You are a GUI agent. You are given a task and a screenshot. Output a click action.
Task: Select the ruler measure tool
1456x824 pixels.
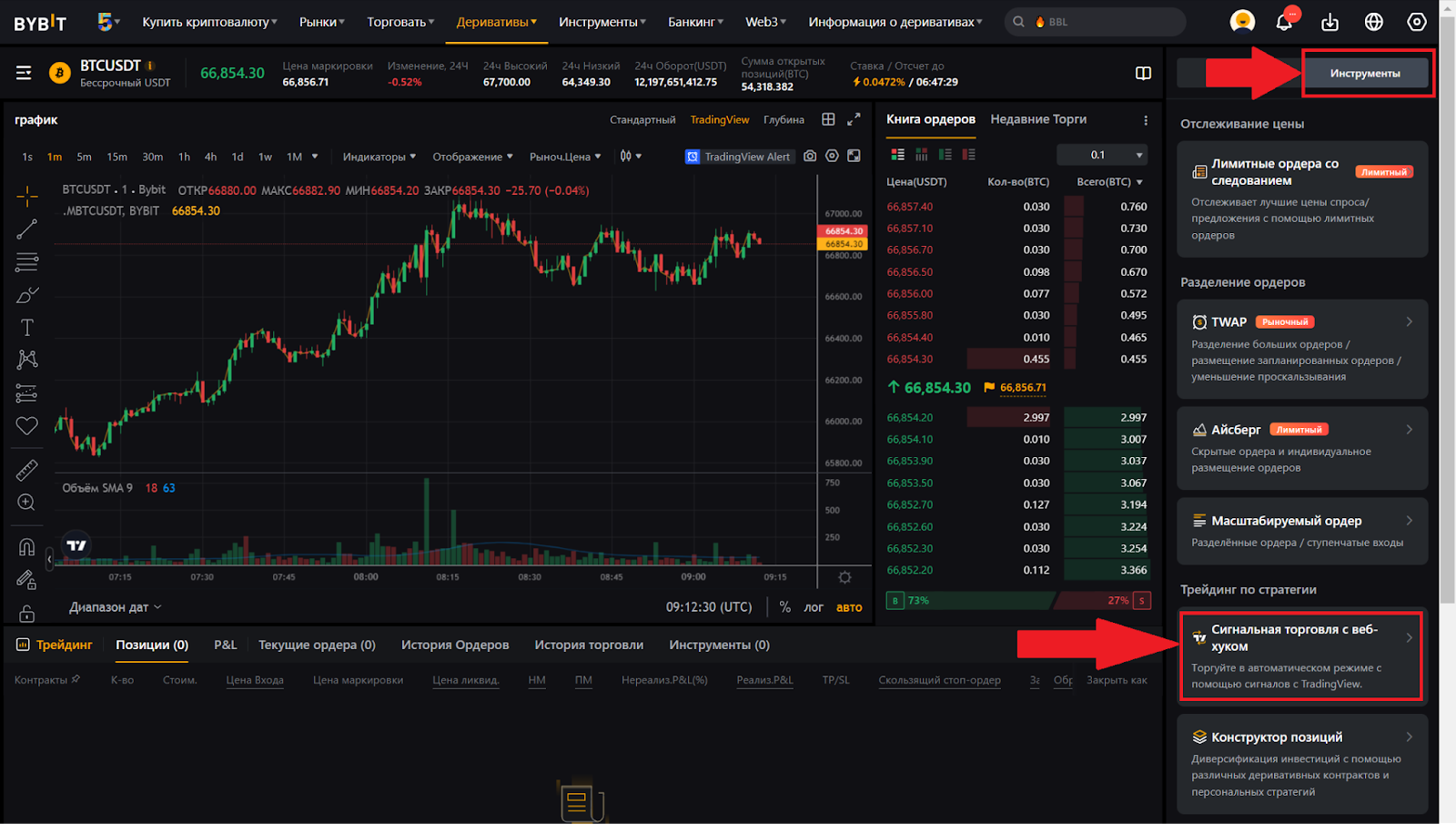tap(27, 470)
